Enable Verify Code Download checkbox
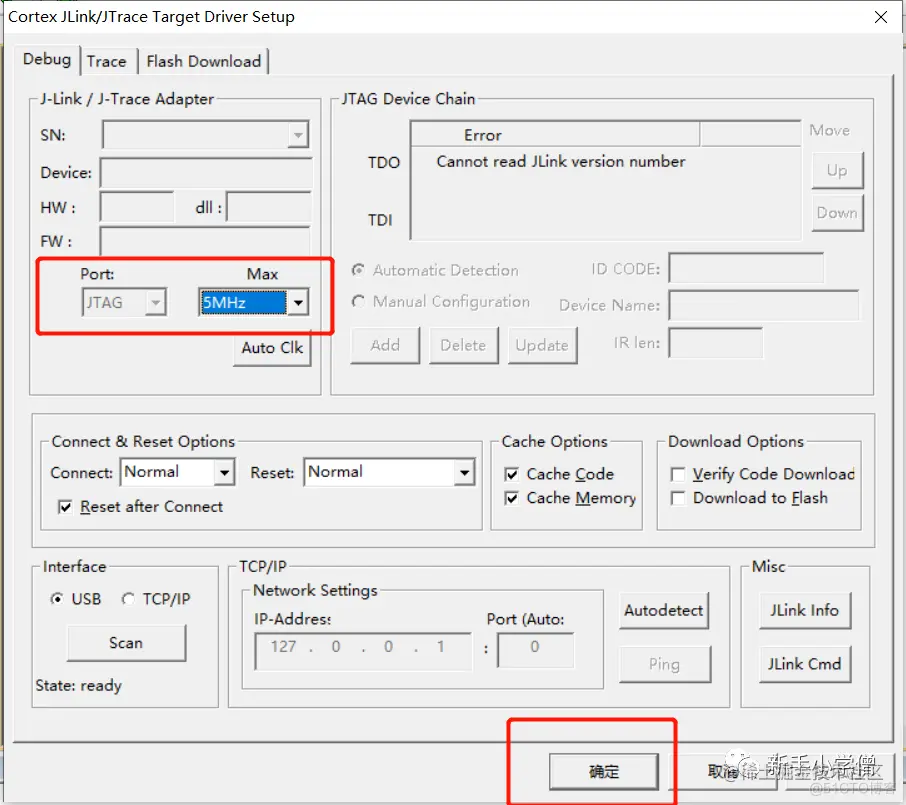Viewport: 906px width, 805px height. click(678, 474)
